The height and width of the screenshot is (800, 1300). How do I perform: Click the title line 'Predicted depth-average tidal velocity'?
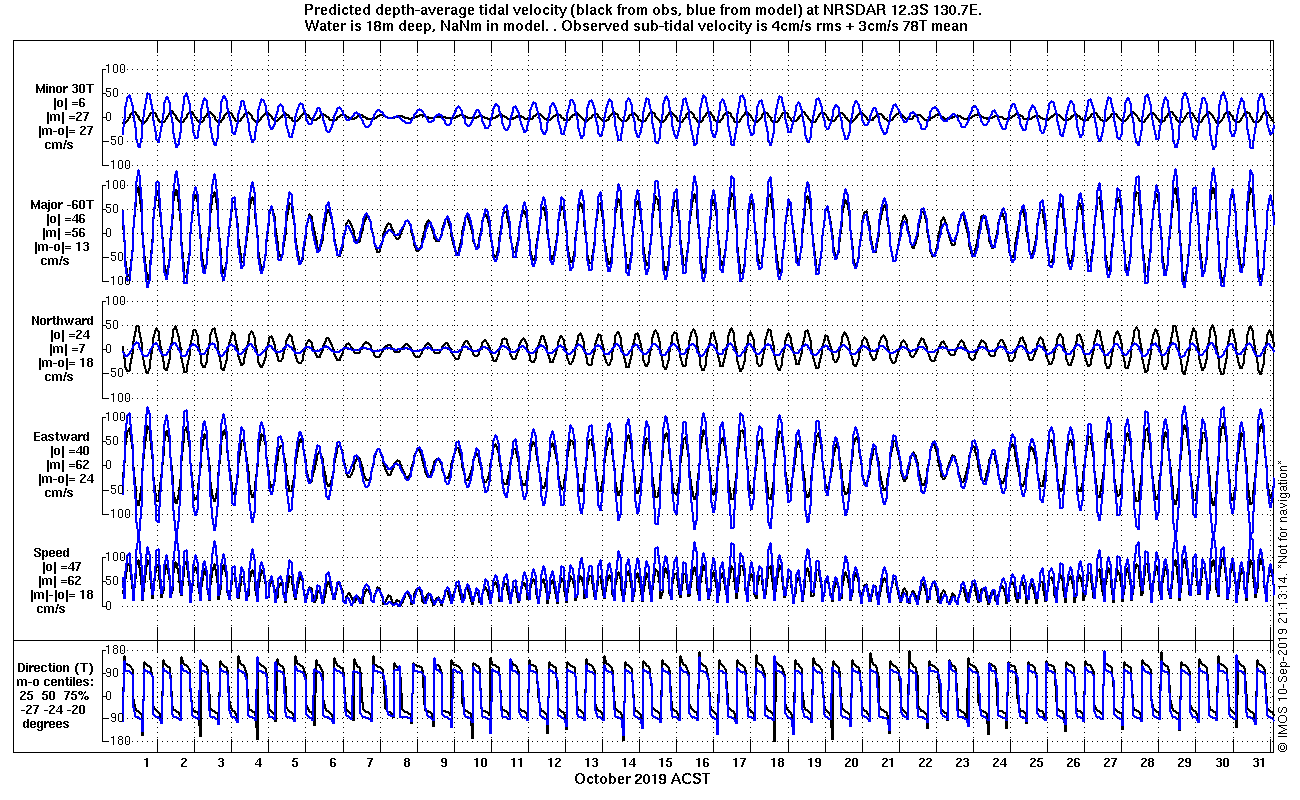(x=645, y=10)
